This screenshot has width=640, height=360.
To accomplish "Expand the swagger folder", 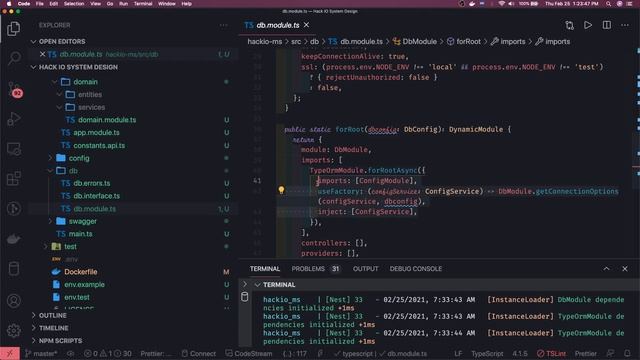I will (50, 222).
